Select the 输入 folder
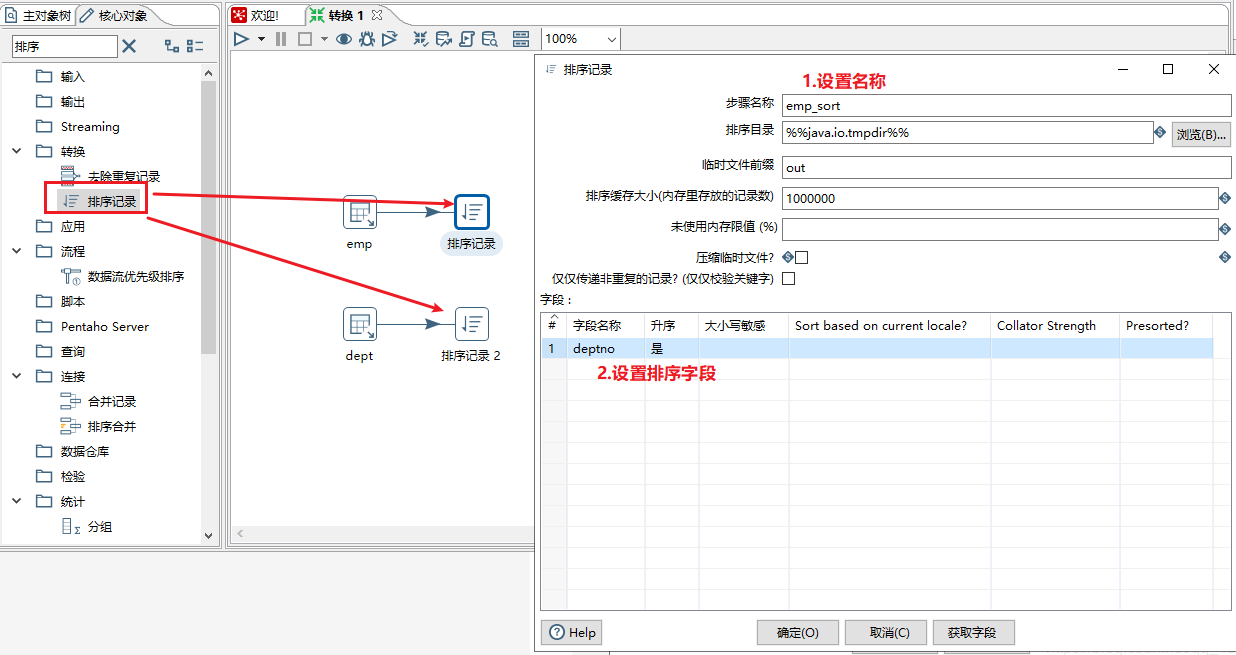1236x655 pixels. [x=73, y=76]
